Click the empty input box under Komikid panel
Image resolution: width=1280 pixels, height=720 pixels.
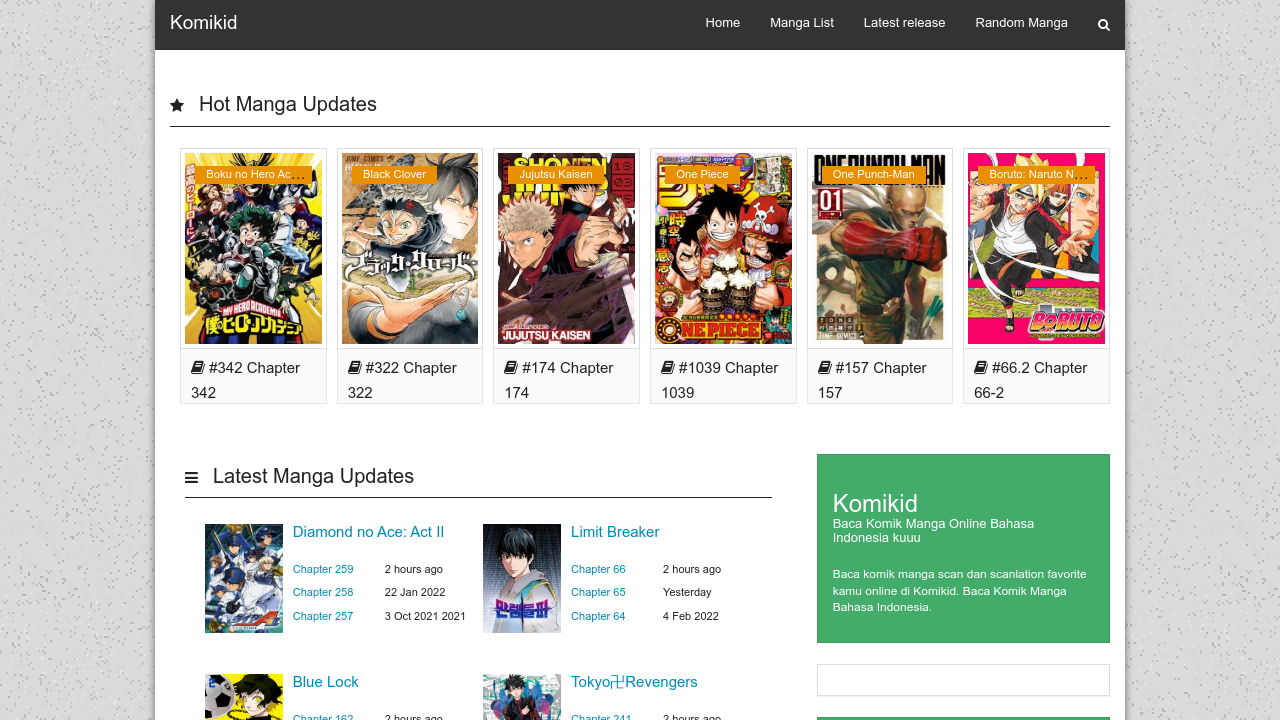pyautogui.click(x=963, y=680)
